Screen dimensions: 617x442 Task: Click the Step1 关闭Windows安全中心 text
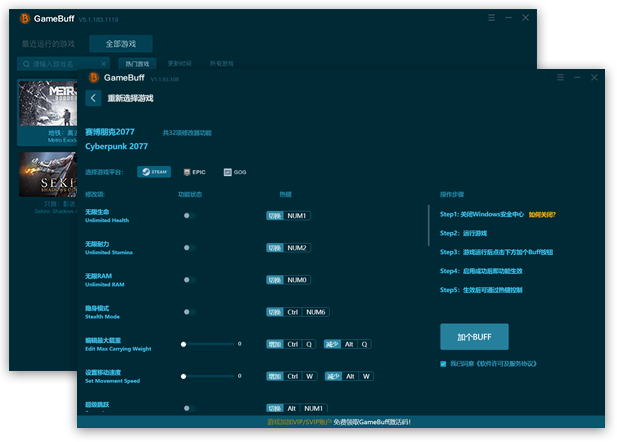point(482,215)
